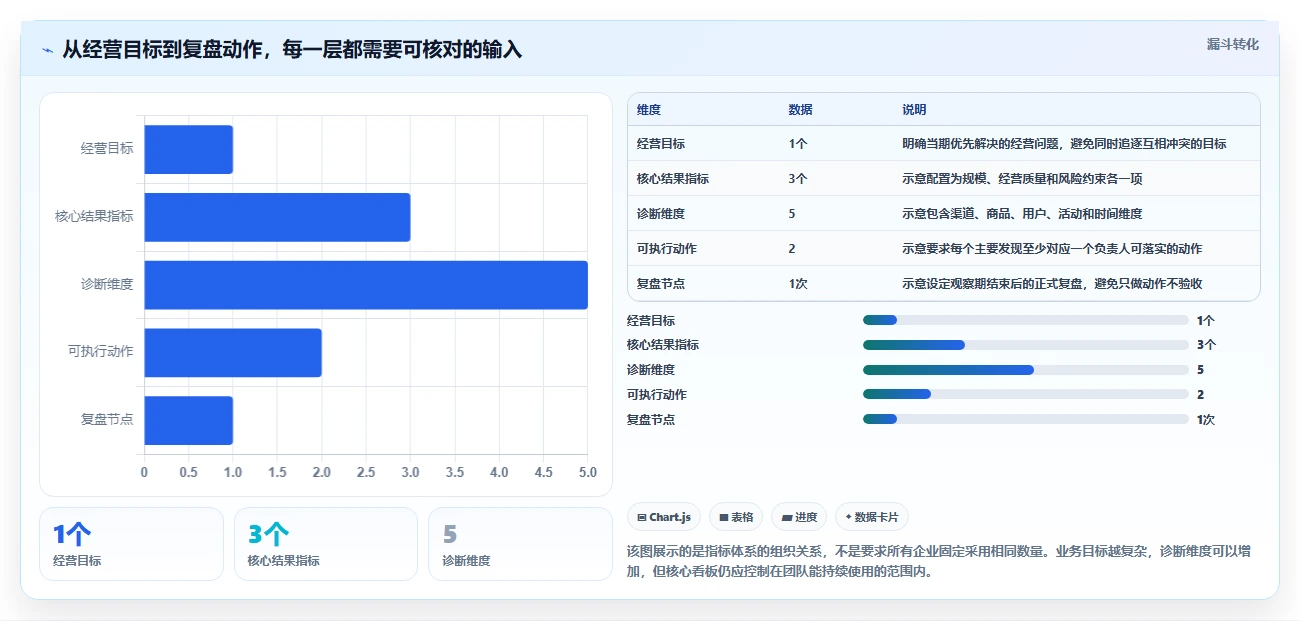
Task: Select the 数据卡片 chip
Action: [872, 517]
